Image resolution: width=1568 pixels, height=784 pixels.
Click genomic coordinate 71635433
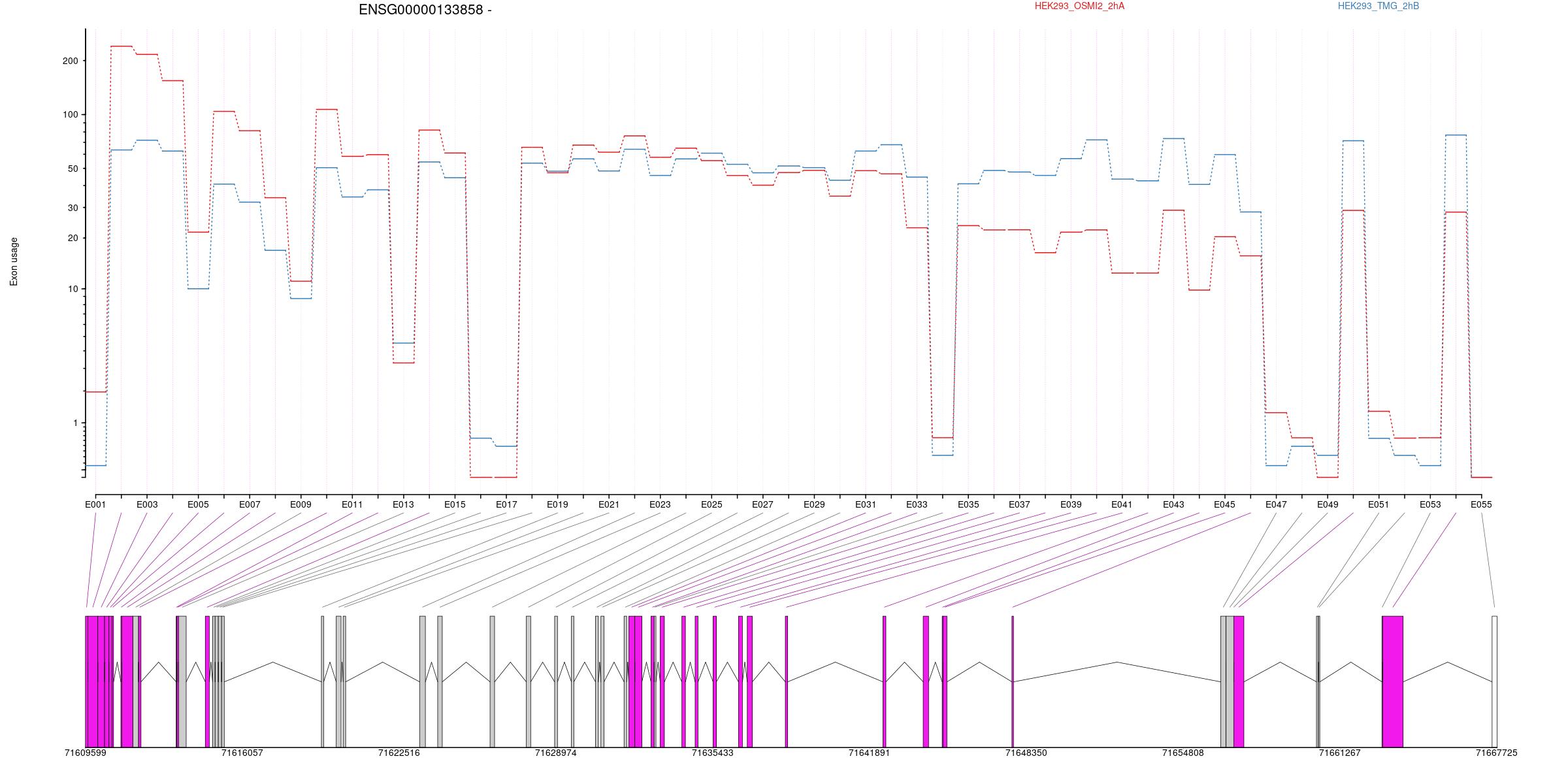(713, 753)
